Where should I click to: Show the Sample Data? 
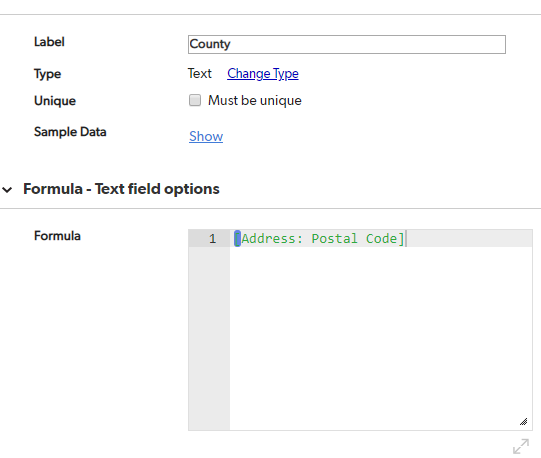tap(206, 136)
